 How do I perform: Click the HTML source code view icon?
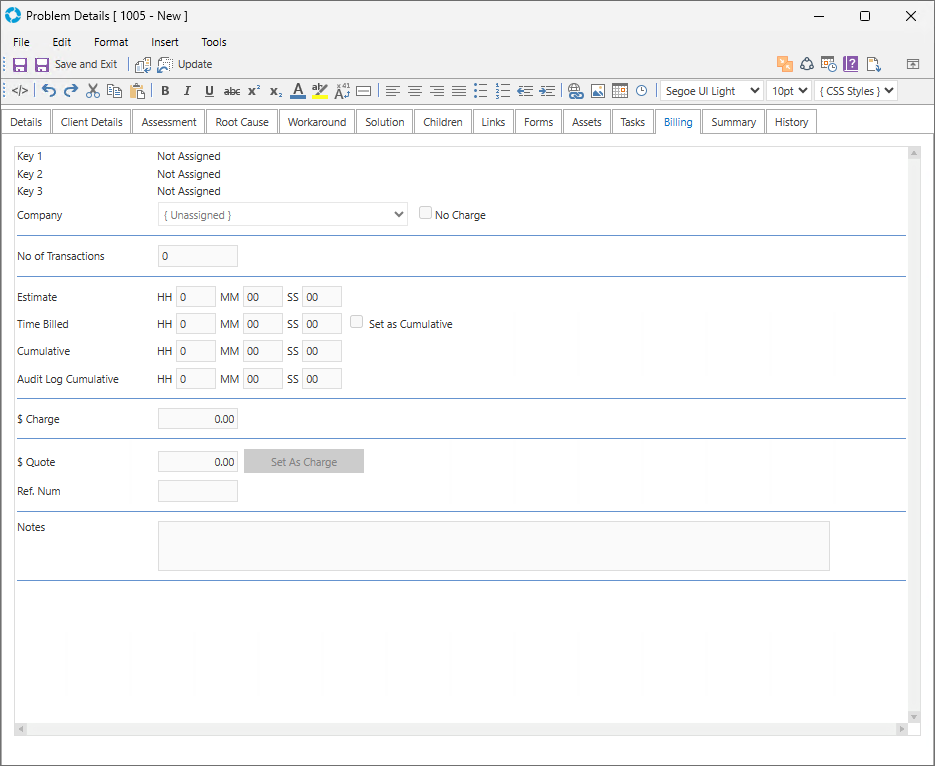(20, 91)
